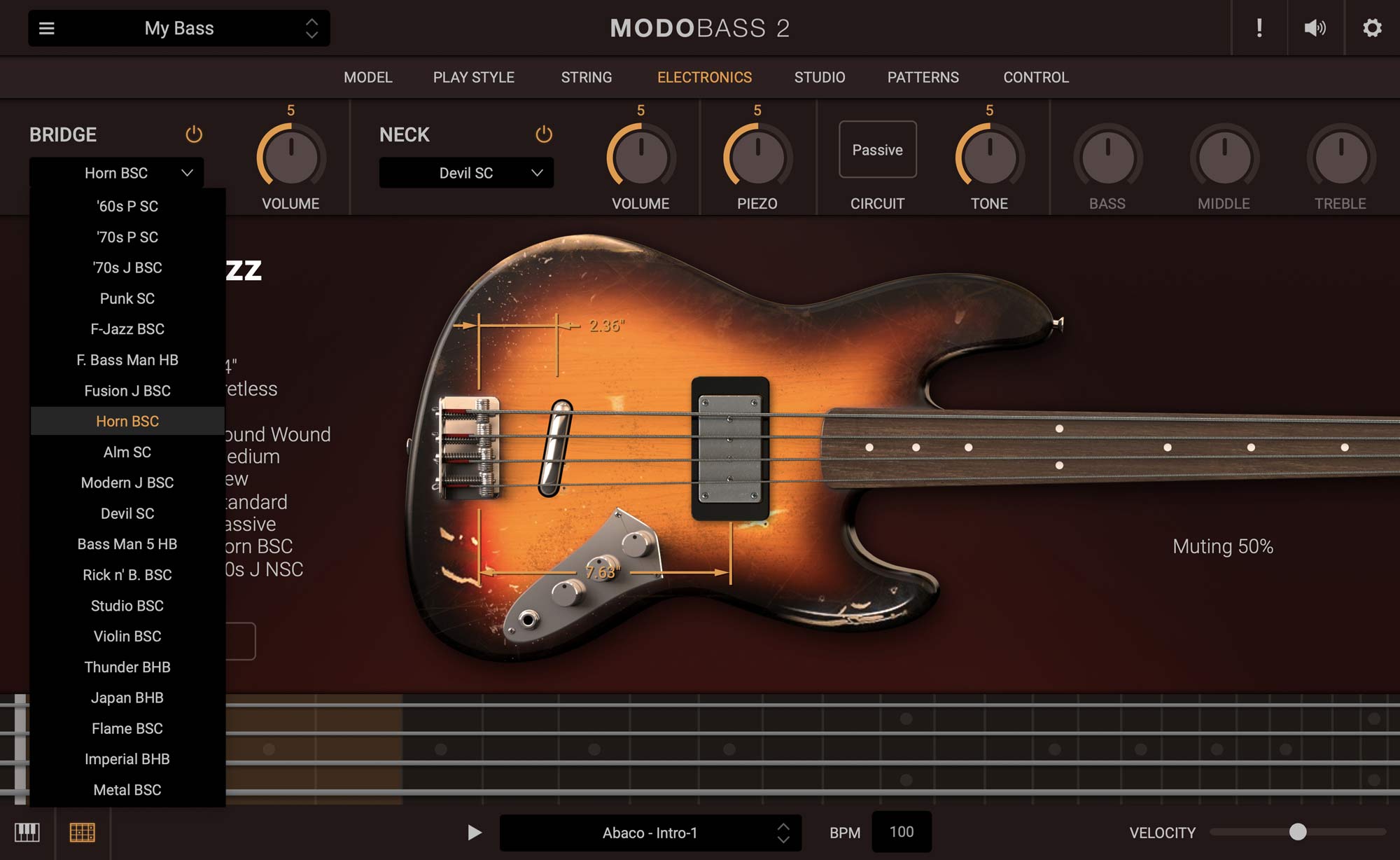The height and width of the screenshot is (860, 1400).
Task: Click the BASS EQ knob
Action: [1107, 156]
